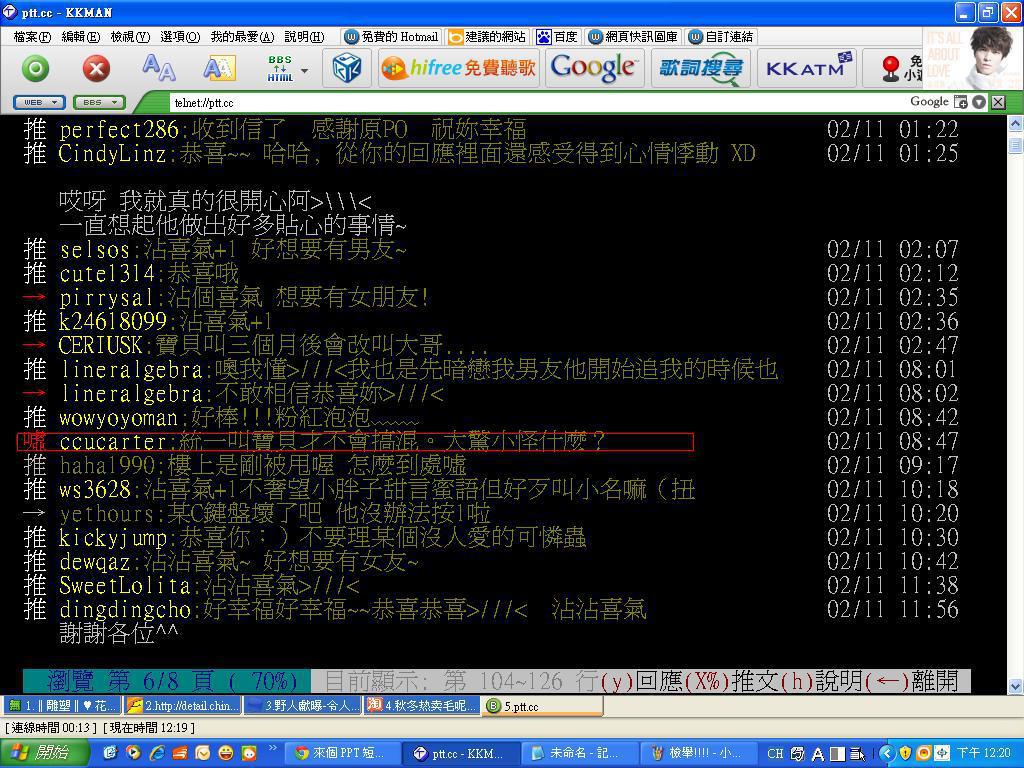Screen dimensions: 1024x768
Task: Open the WEB mode dropdown
Action: coord(39,103)
